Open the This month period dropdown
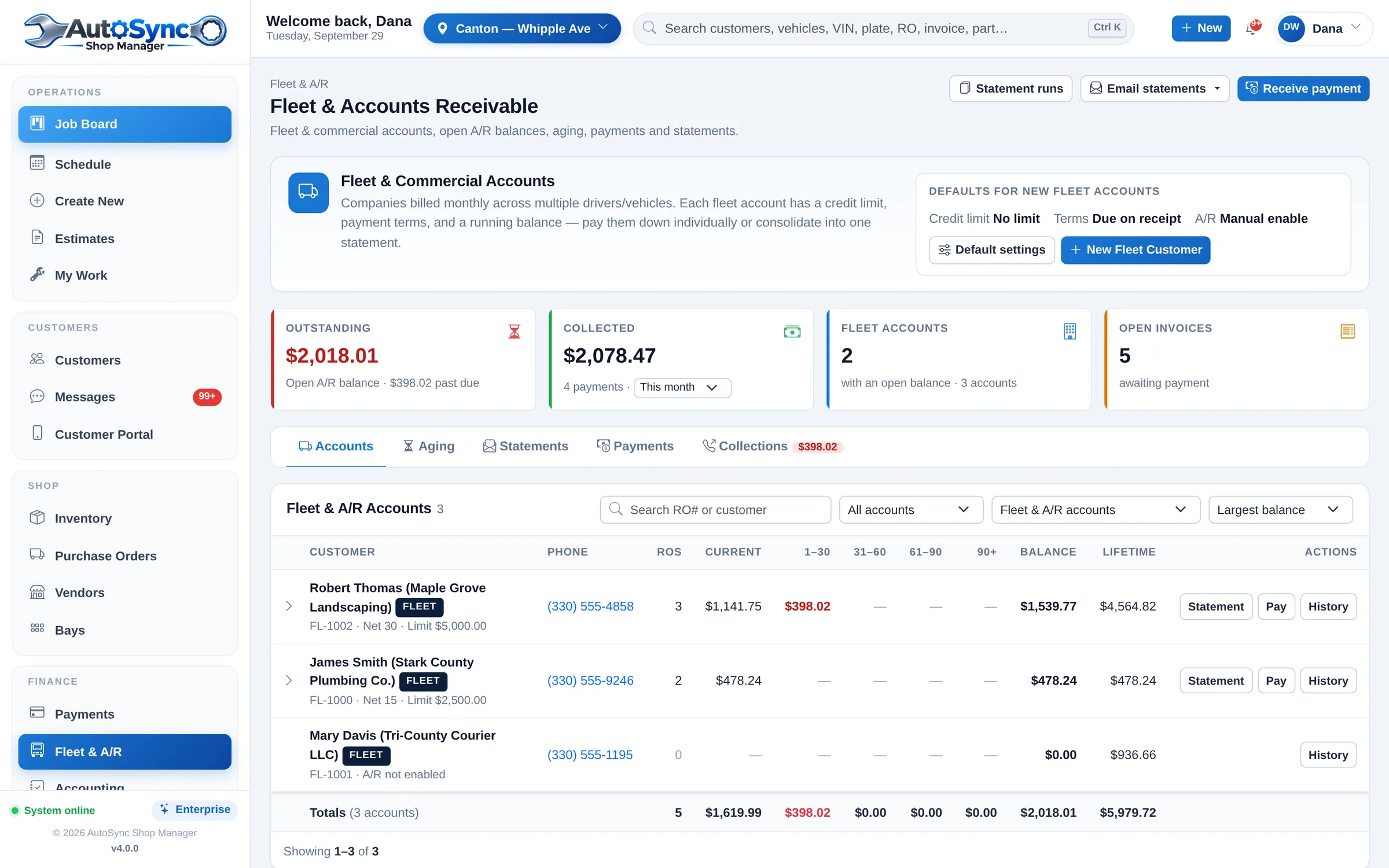This screenshot has height=868, width=1389. click(682, 387)
